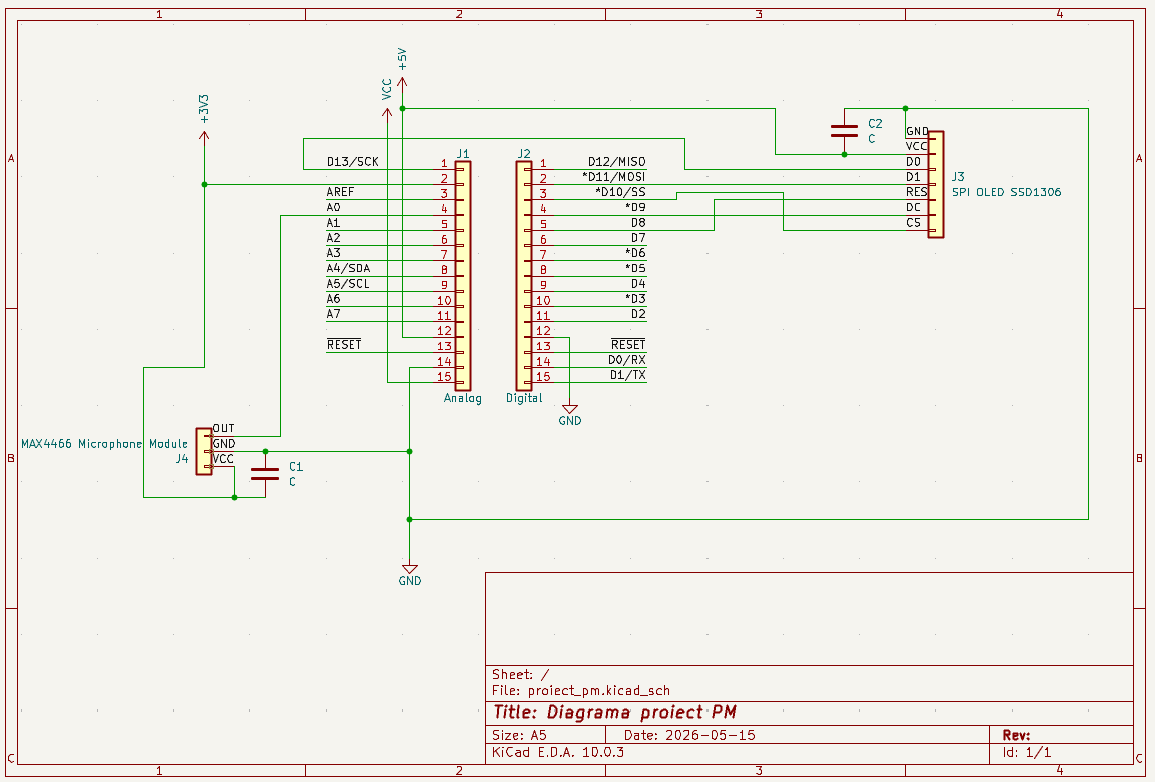
Task: Click the *D9 pin label
Action: coord(635,207)
